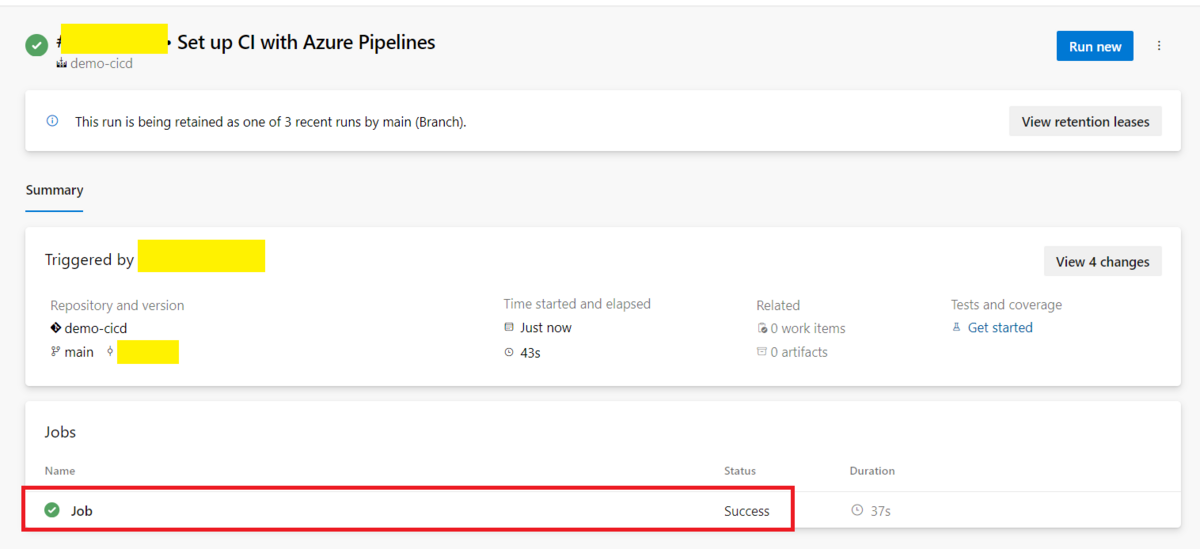Click the test flask icon
Screen dimensions: 1200x549
click(956, 328)
